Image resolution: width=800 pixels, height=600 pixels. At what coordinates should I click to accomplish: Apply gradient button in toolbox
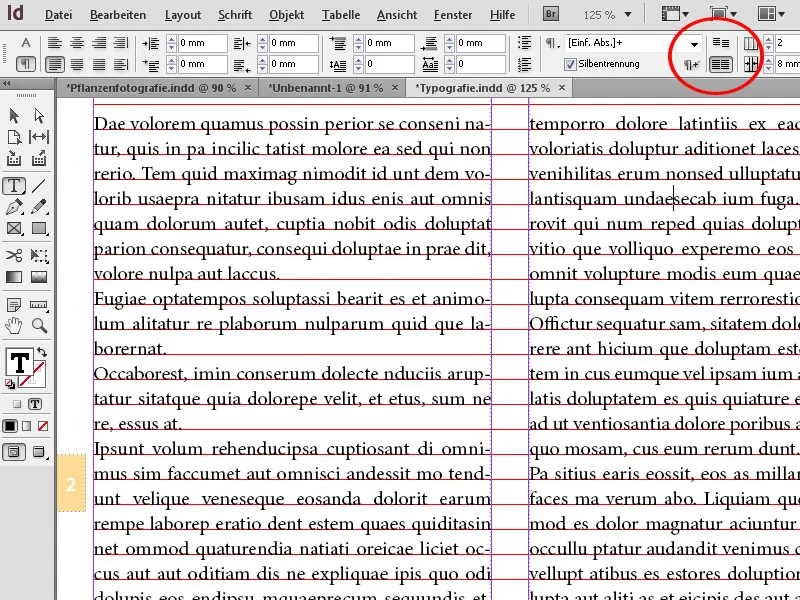click(27, 426)
